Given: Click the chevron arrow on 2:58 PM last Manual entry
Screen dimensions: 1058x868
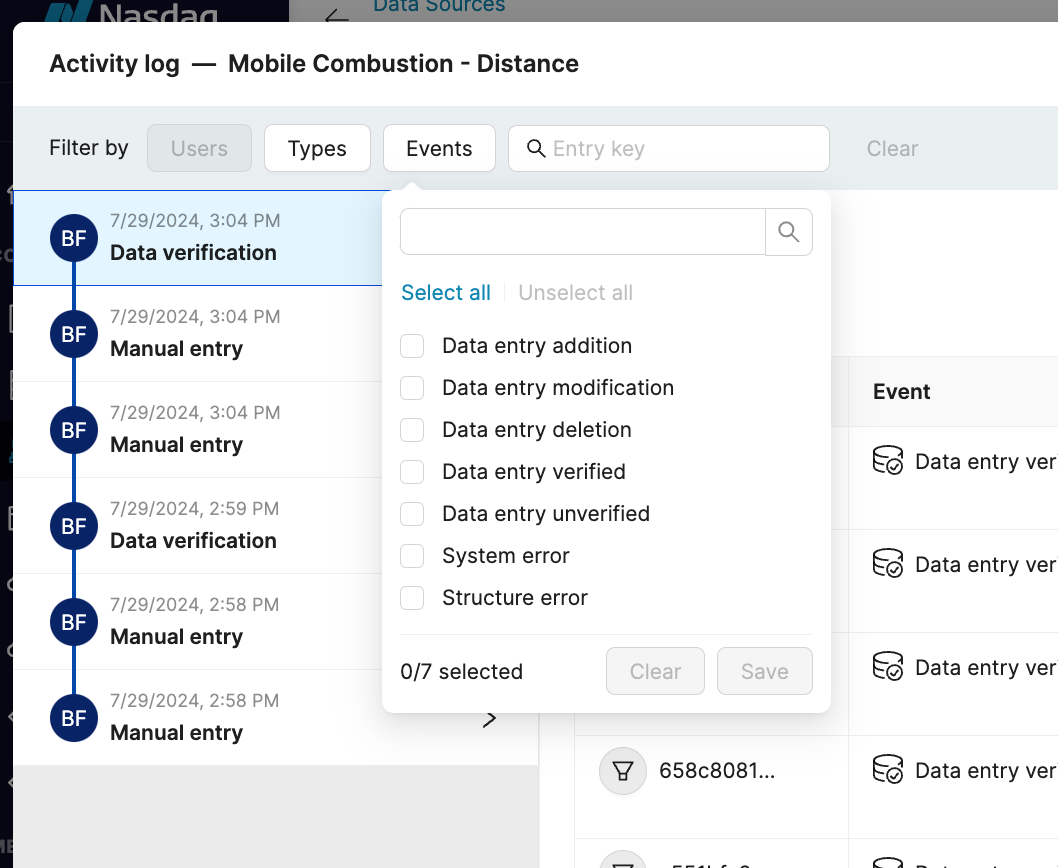Looking at the screenshot, I should [x=489, y=720].
